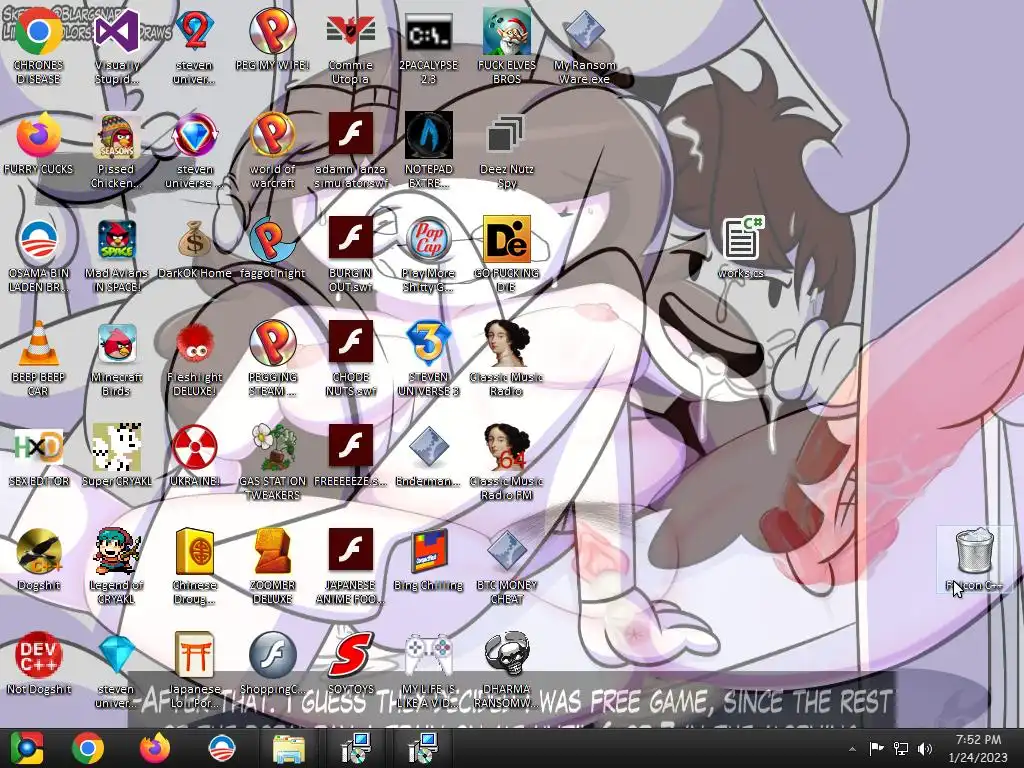Open the Dev C++ red circle icon
This screenshot has height=768, width=1024.
(x=39, y=664)
